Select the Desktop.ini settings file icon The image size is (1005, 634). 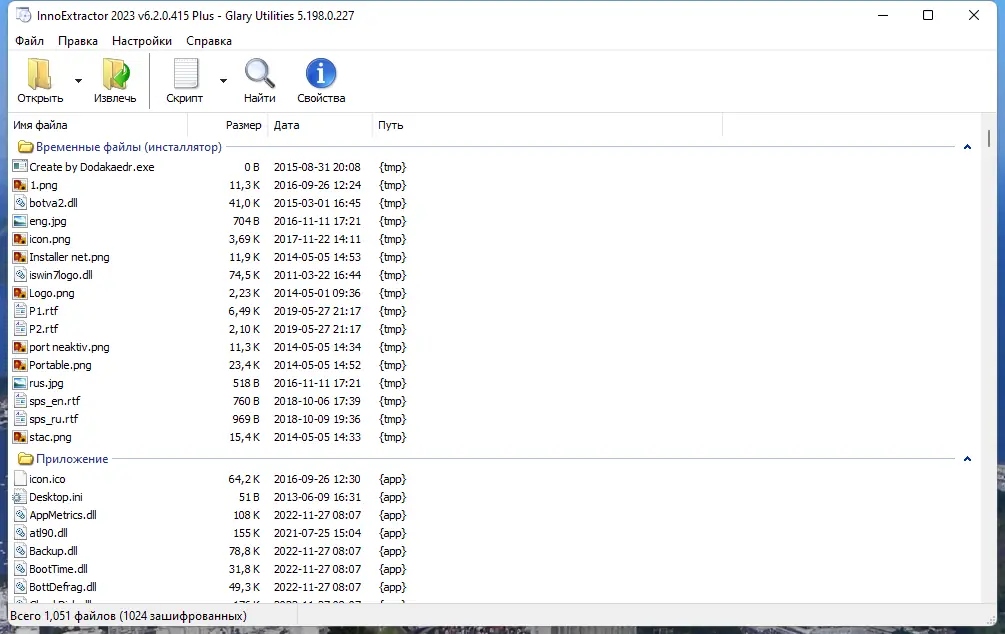20,497
